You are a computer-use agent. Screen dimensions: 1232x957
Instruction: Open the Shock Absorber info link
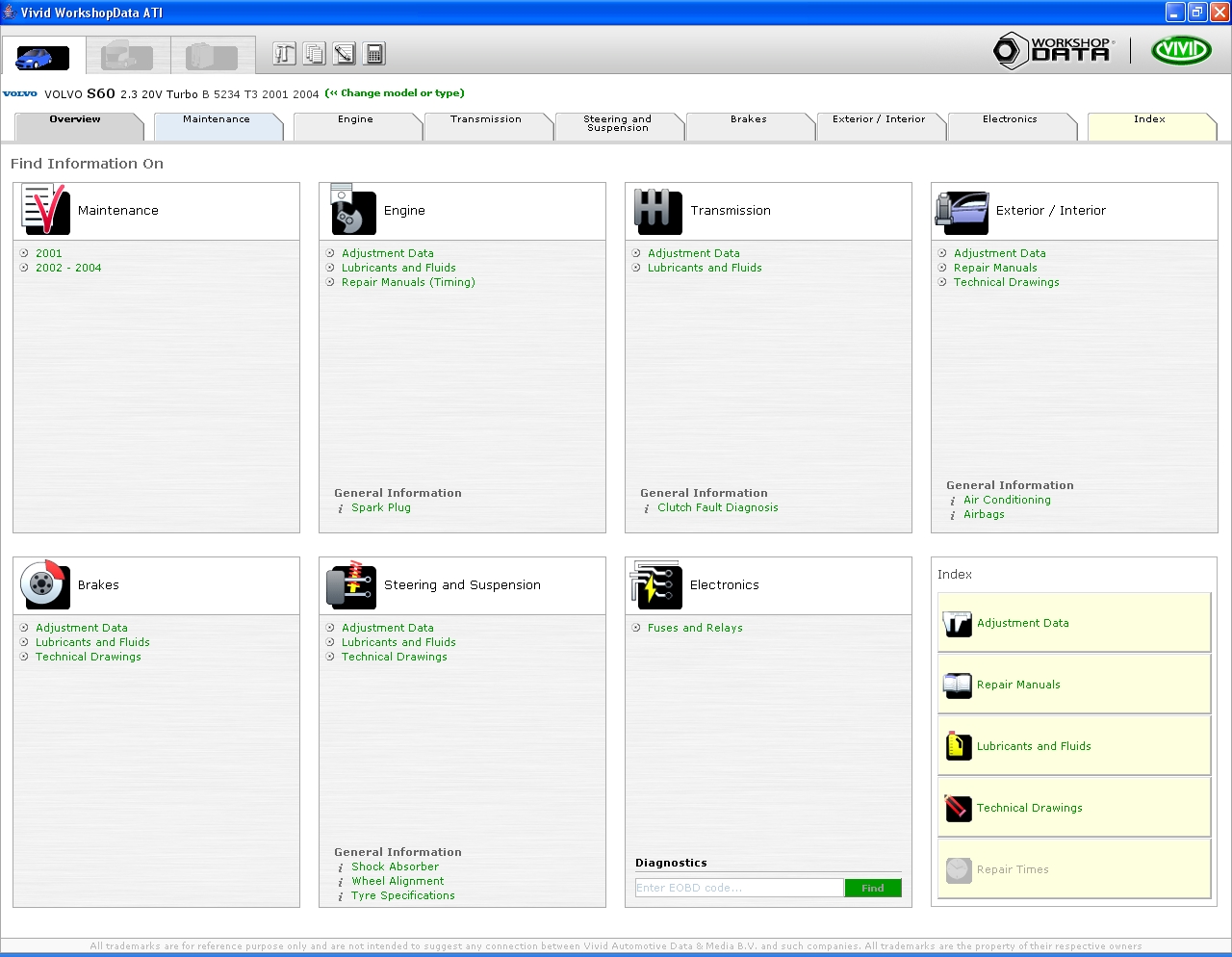click(x=395, y=866)
